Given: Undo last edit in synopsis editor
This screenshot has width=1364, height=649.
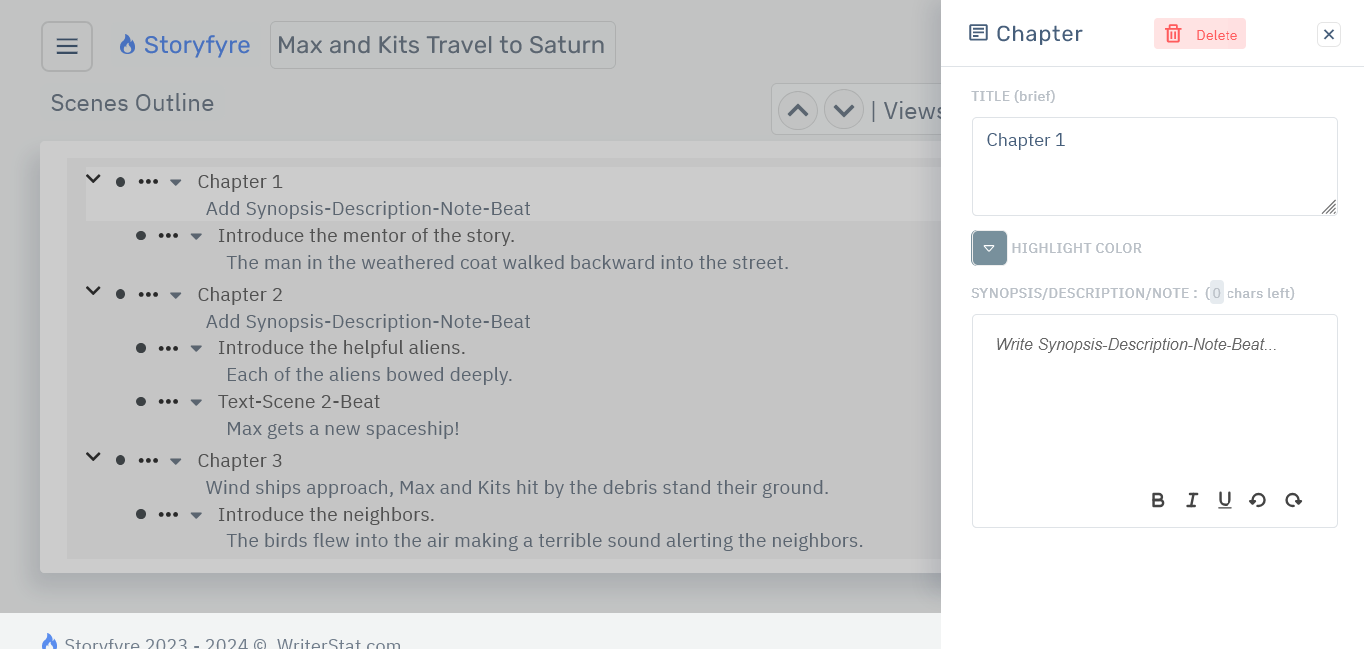Looking at the screenshot, I should pos(1258,500).
